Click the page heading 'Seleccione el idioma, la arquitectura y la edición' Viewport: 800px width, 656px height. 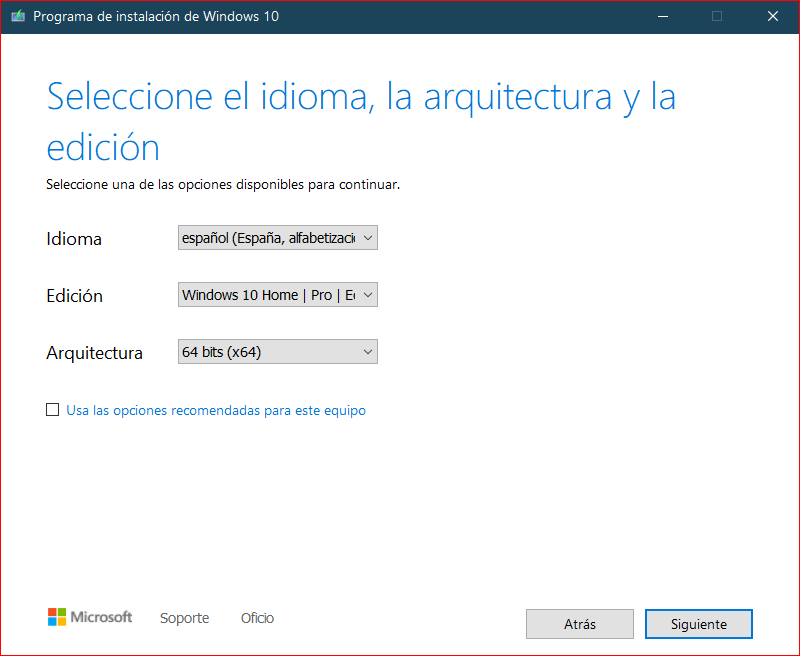[361, 121]
